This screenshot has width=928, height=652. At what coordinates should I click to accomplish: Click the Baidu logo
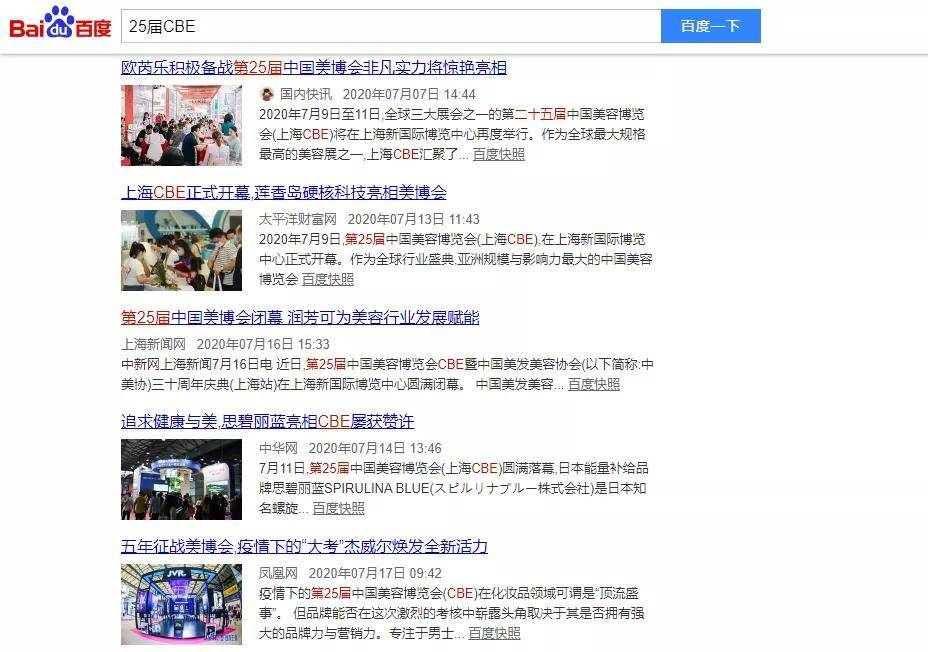tap(60, 24)
